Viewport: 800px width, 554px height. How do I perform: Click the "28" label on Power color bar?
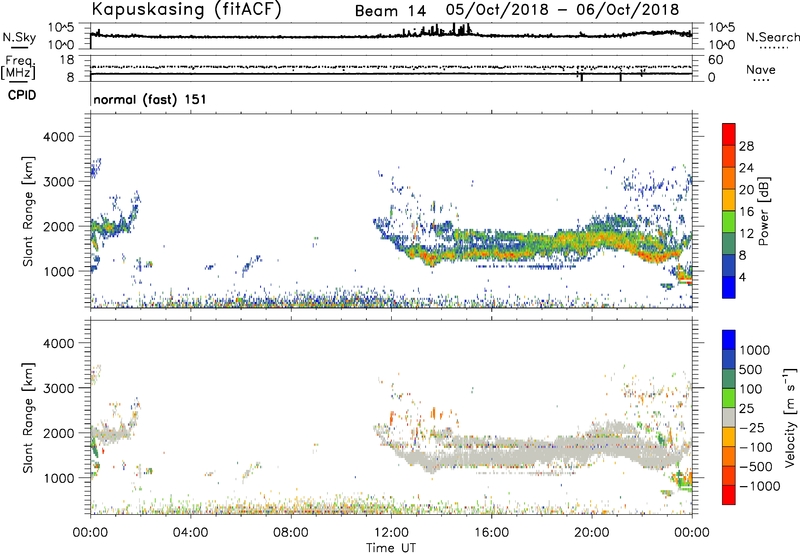tap(746, 146)
